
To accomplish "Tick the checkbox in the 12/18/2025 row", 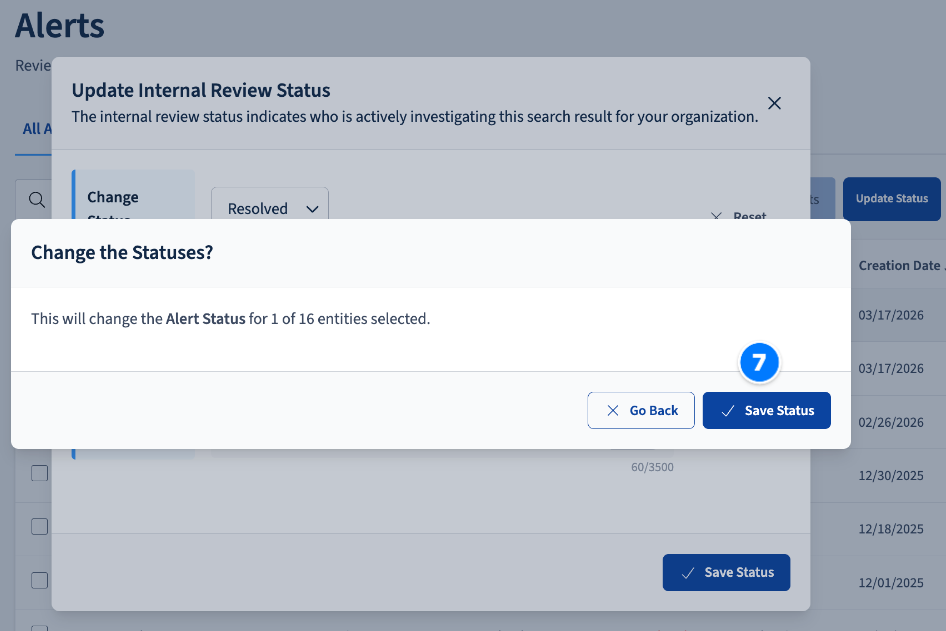I will tap(40, 526).
